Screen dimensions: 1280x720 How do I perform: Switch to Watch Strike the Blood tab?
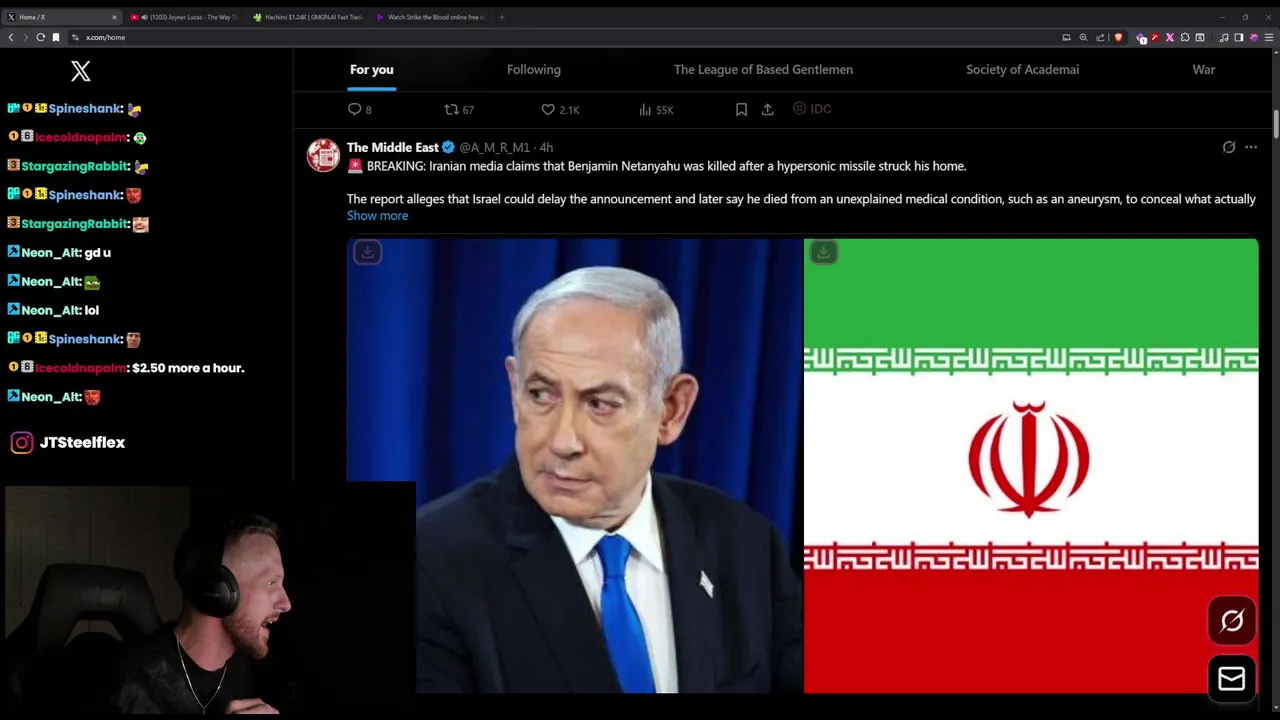coord(431,17)
